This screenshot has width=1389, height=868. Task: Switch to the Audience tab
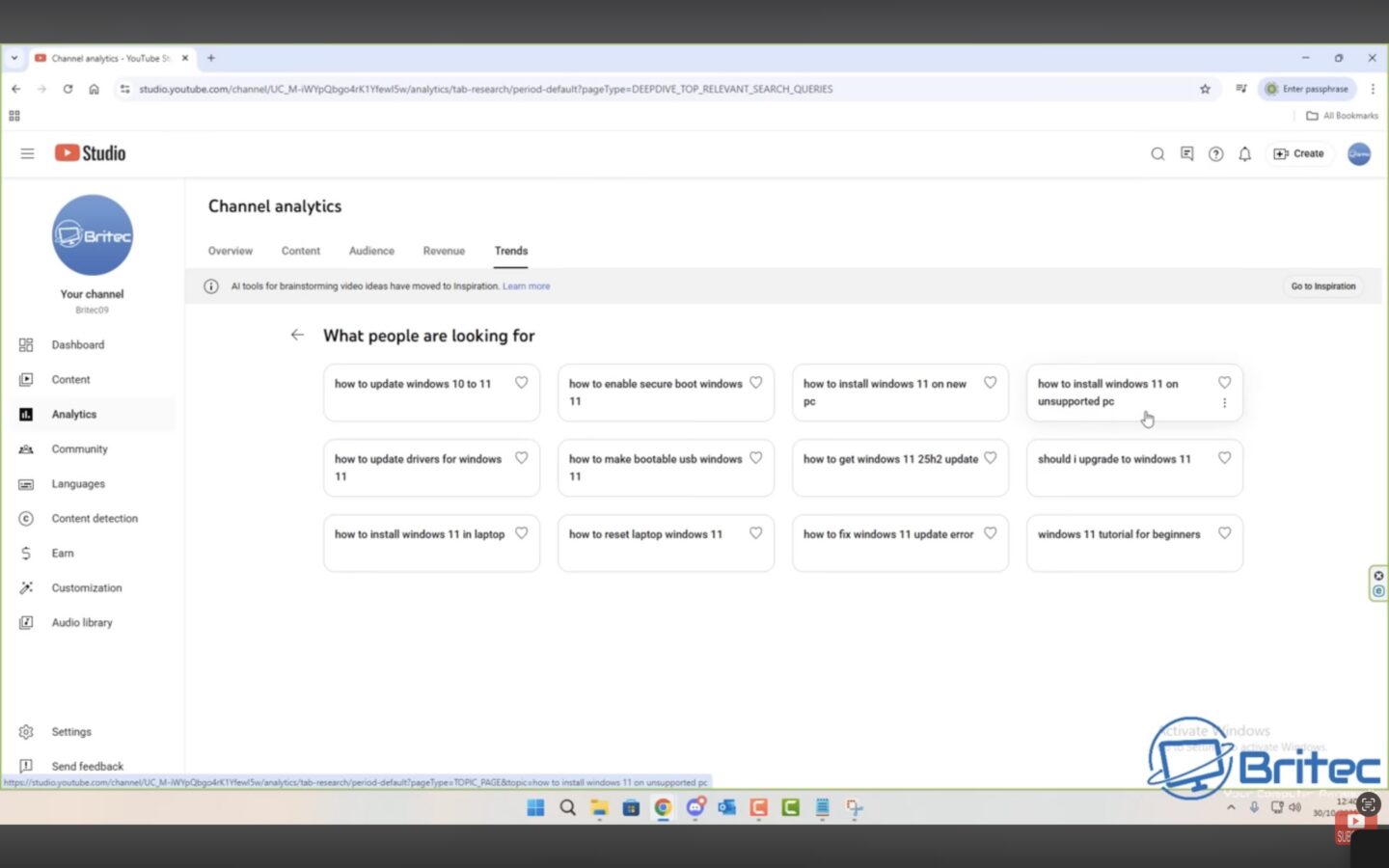click(371, 251)
